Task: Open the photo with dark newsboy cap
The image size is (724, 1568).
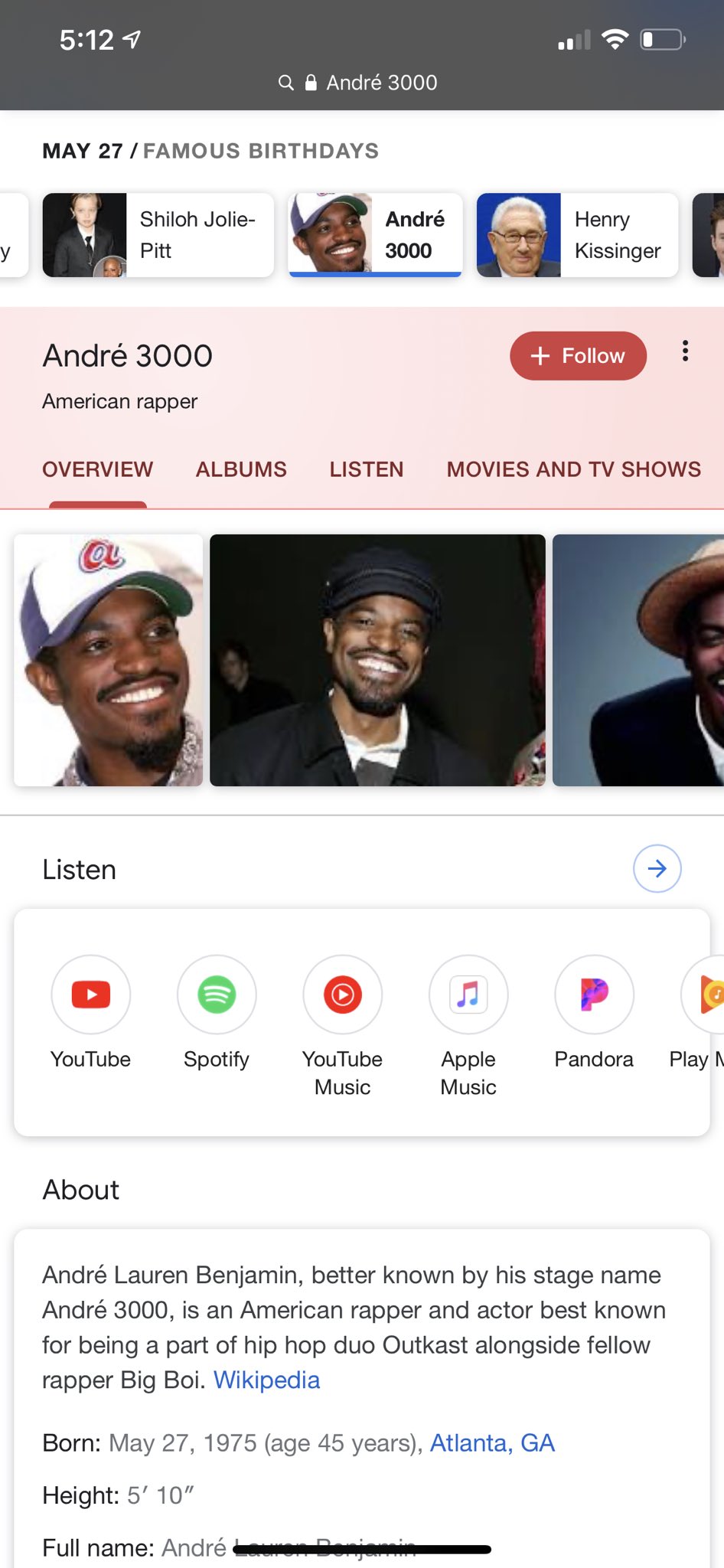Action: [x=377, y=660]
